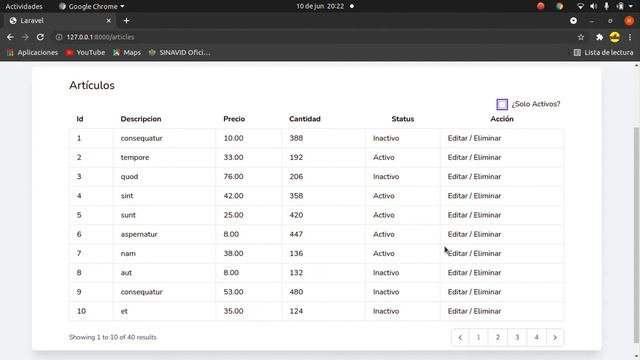Click Editar / Eliminar for aut row
This screenshot has height=360, width=640.
(x=474, y=273)
